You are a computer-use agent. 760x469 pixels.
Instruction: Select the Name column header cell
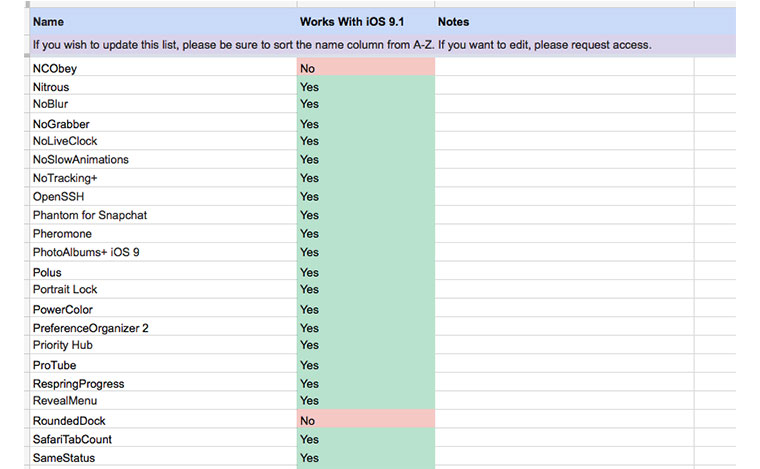tap(163, 21)
